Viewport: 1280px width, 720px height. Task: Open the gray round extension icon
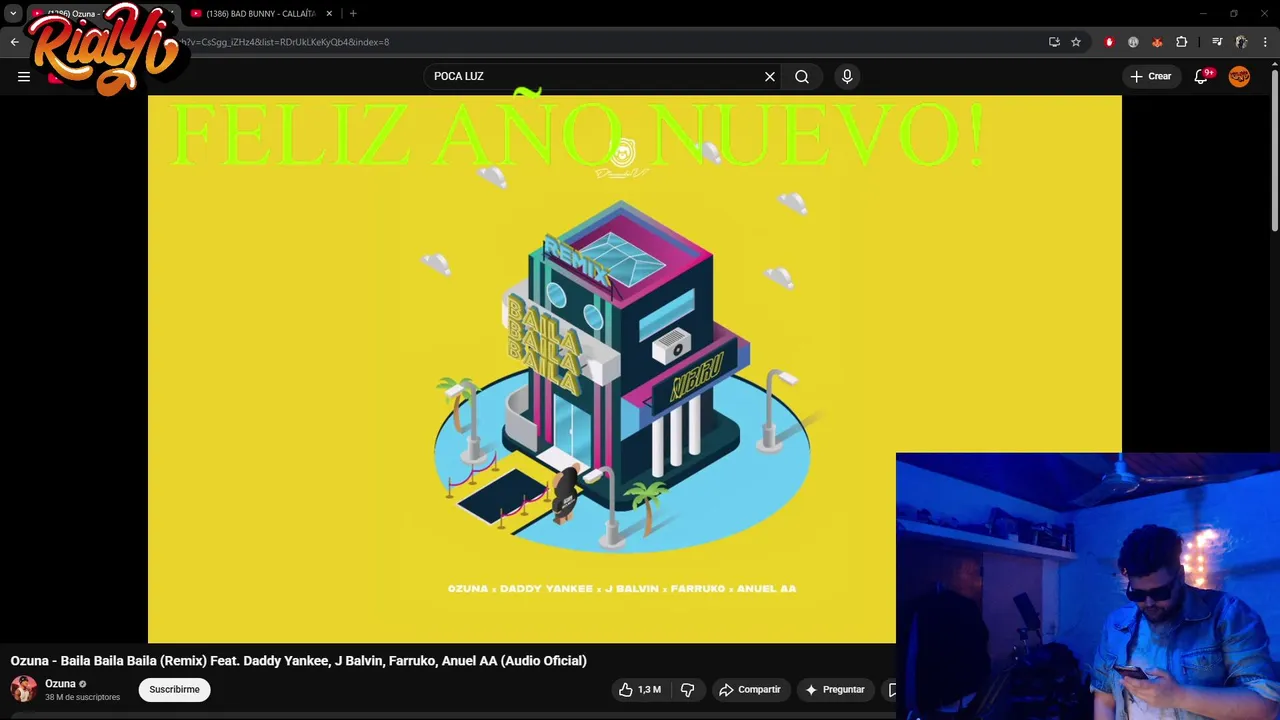click(1133, 42)
